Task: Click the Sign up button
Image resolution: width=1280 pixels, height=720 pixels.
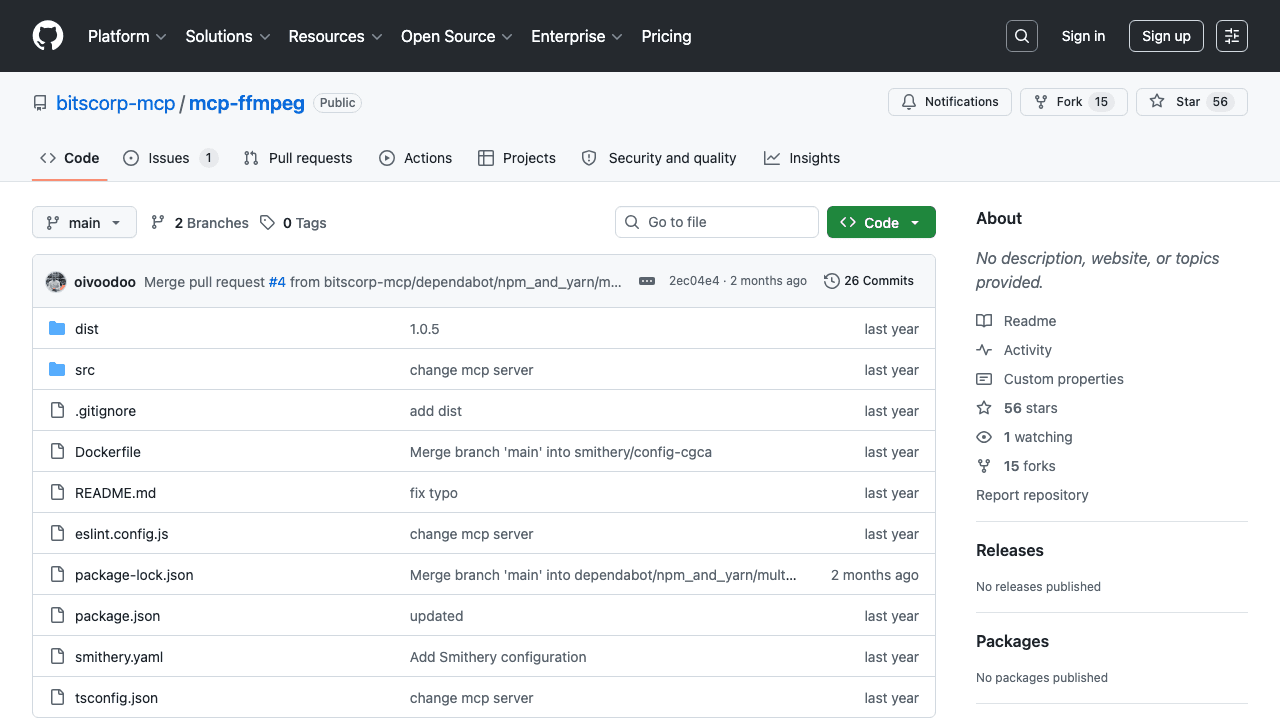Action: click(x=1166, y=35)
